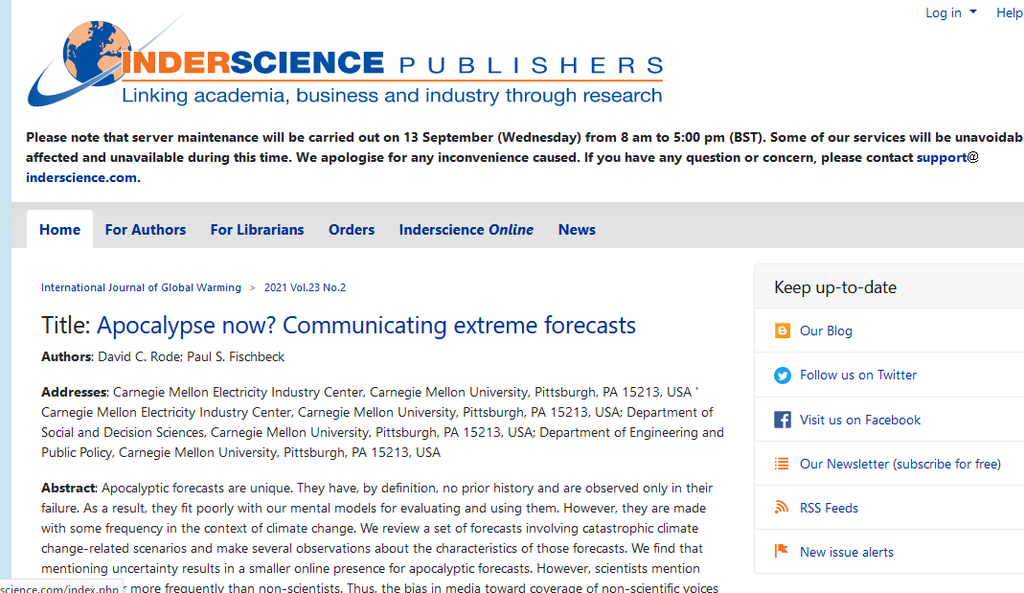This screenshot has width=1024, height=593.
Task: Open the Inderscience Online tab
Action: [x=466, y=230]
